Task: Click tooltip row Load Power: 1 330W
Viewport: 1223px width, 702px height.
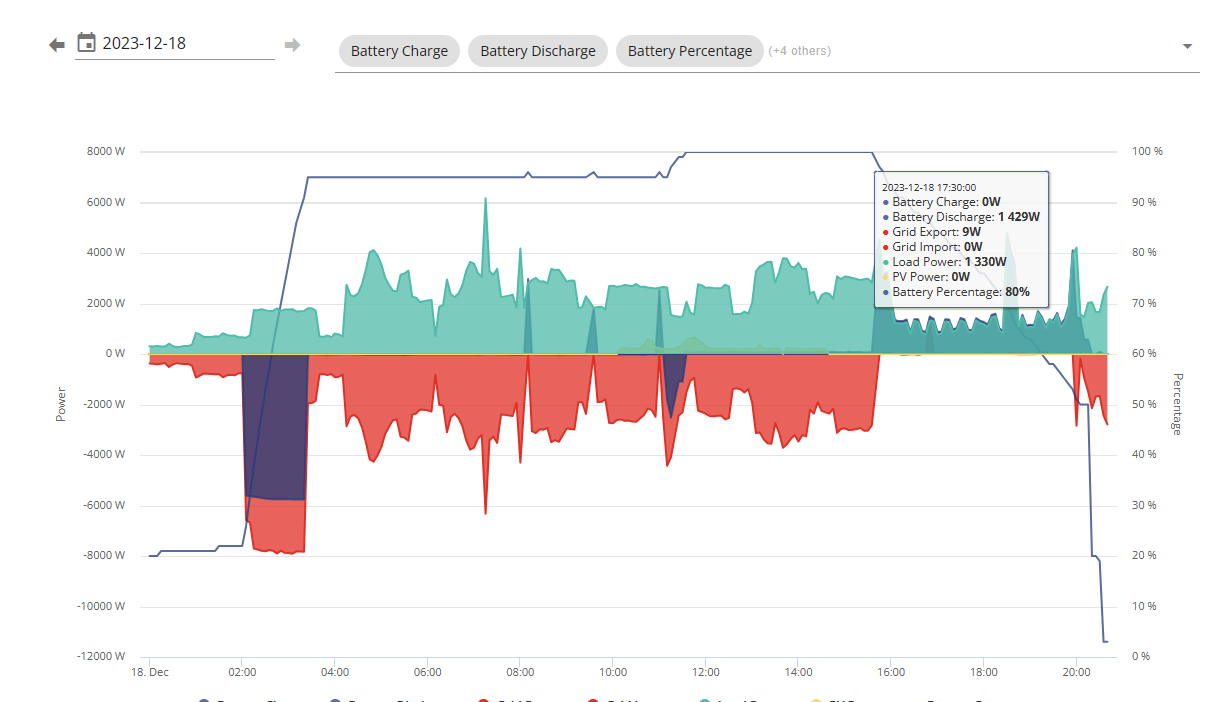Action: pos(945,262)
